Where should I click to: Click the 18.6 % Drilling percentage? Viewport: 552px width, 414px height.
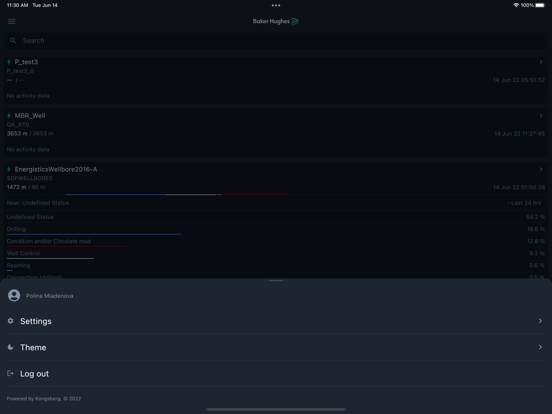[x=536, y=229]
